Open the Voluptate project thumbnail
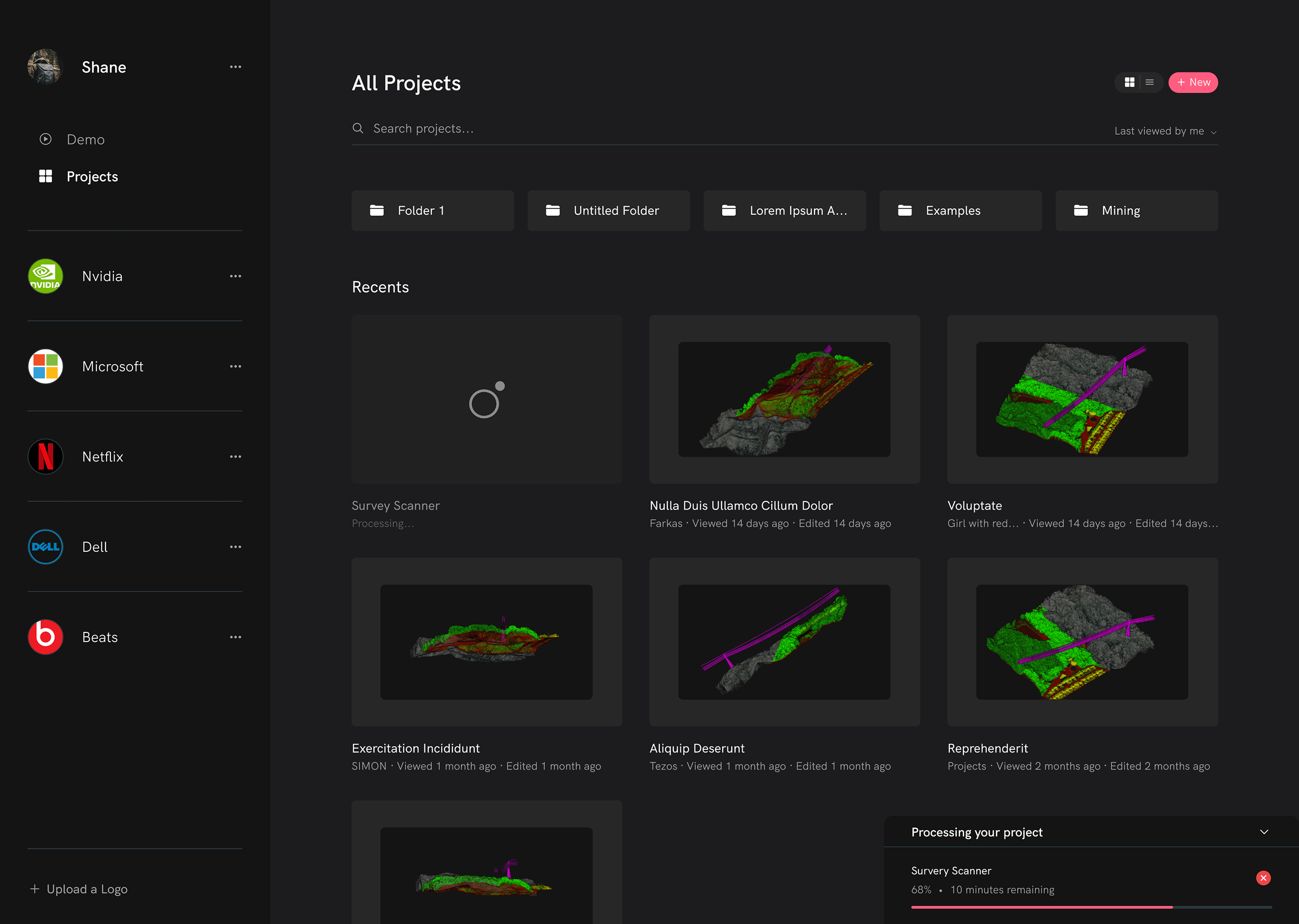 click(1081, 399)
